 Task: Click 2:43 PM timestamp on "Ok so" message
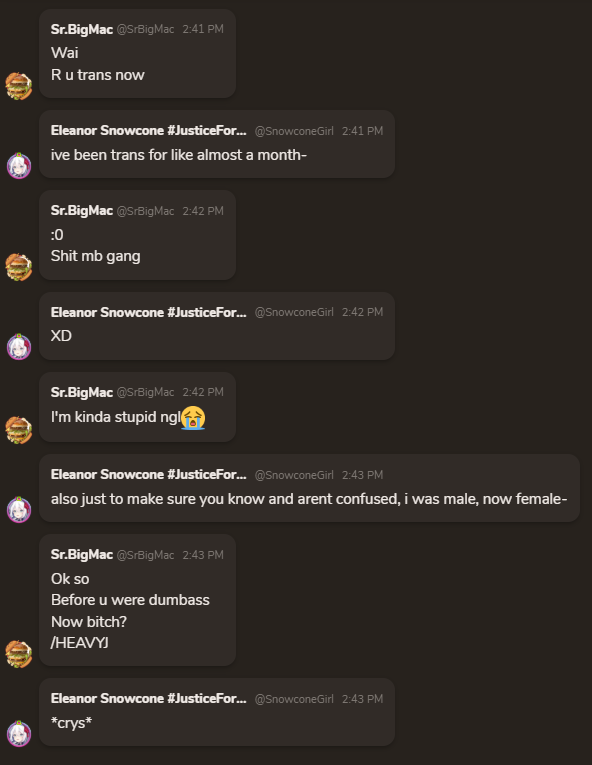click(x=203, y=555)
